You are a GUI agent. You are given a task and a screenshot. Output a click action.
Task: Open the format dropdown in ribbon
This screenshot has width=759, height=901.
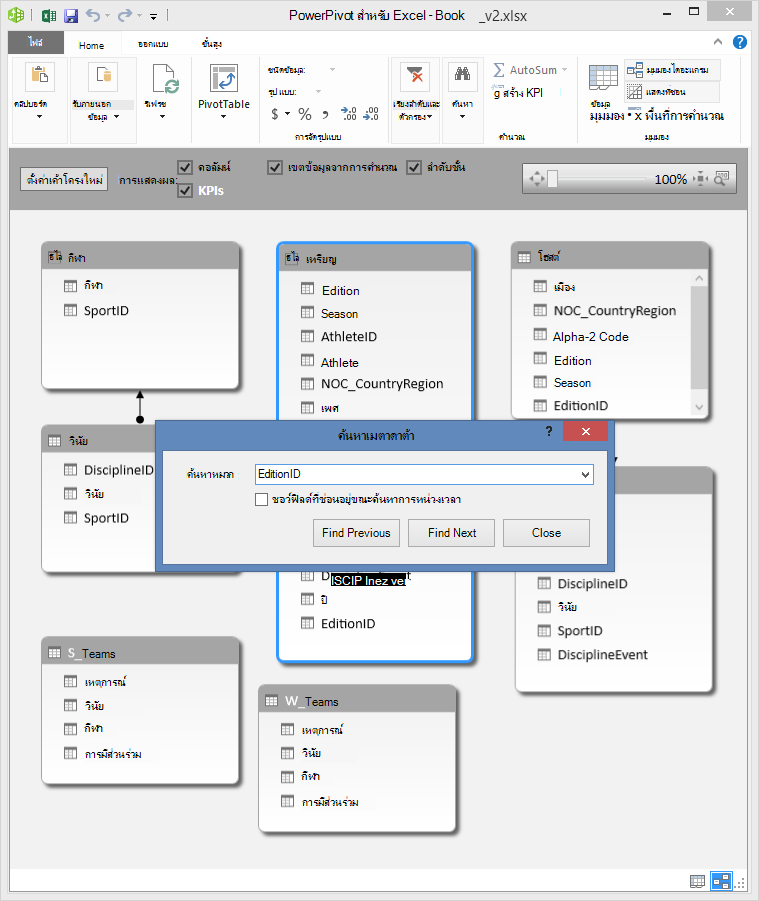click(318, 91)
